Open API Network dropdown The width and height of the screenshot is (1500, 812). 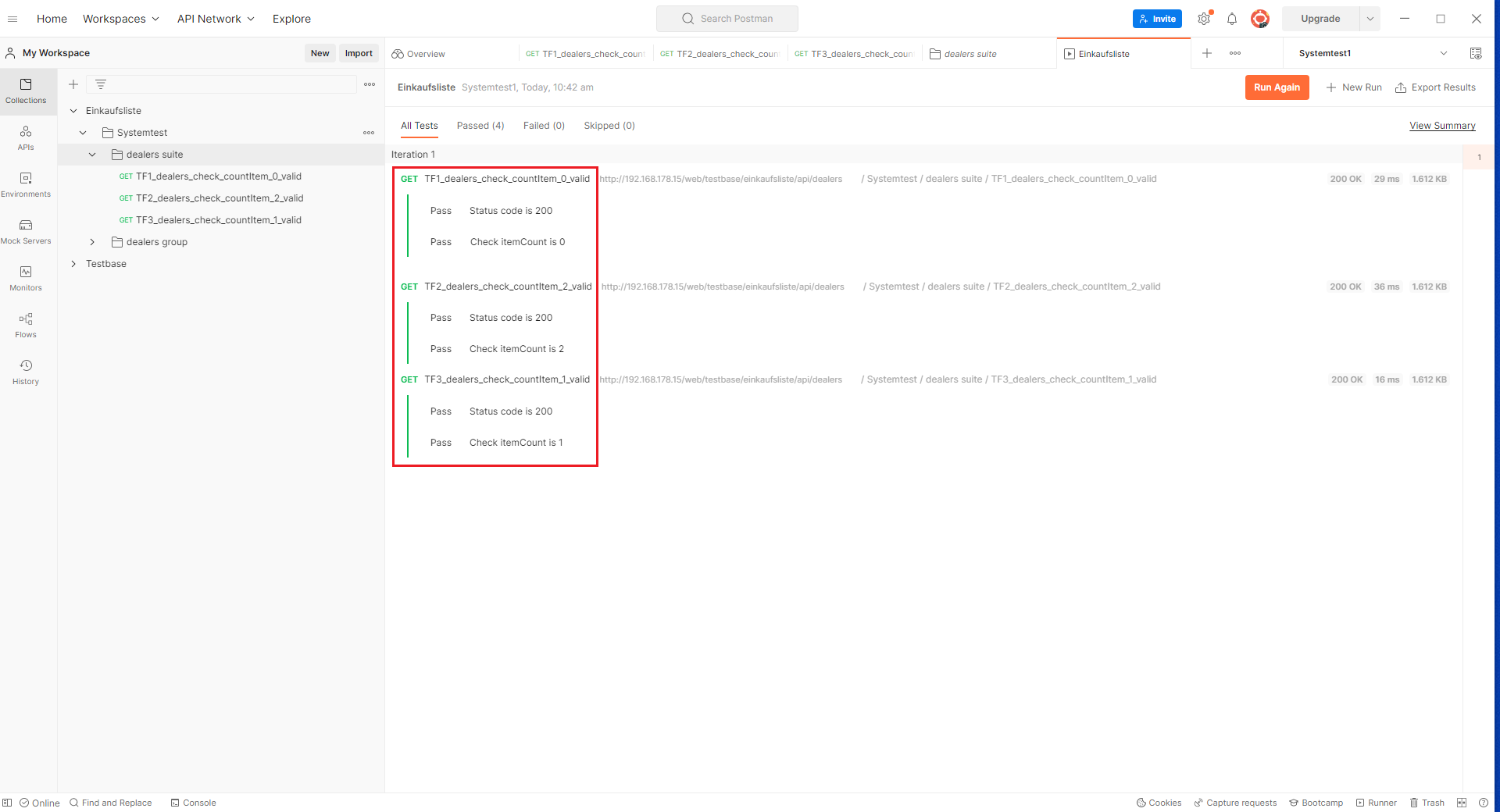216,19
